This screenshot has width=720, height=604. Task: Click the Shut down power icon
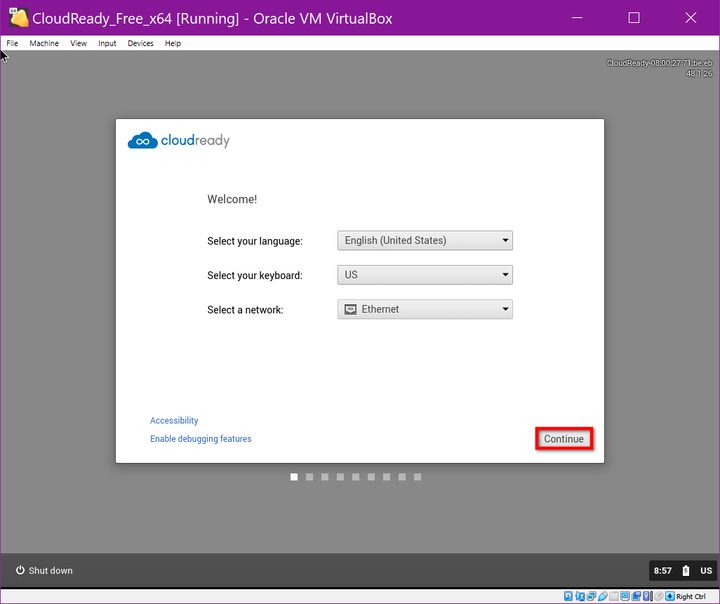click(20, 570)
